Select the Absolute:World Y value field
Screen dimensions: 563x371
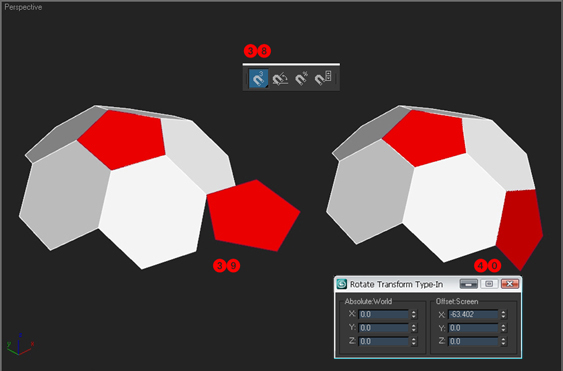pyautogui.click(x=383, y=328)
